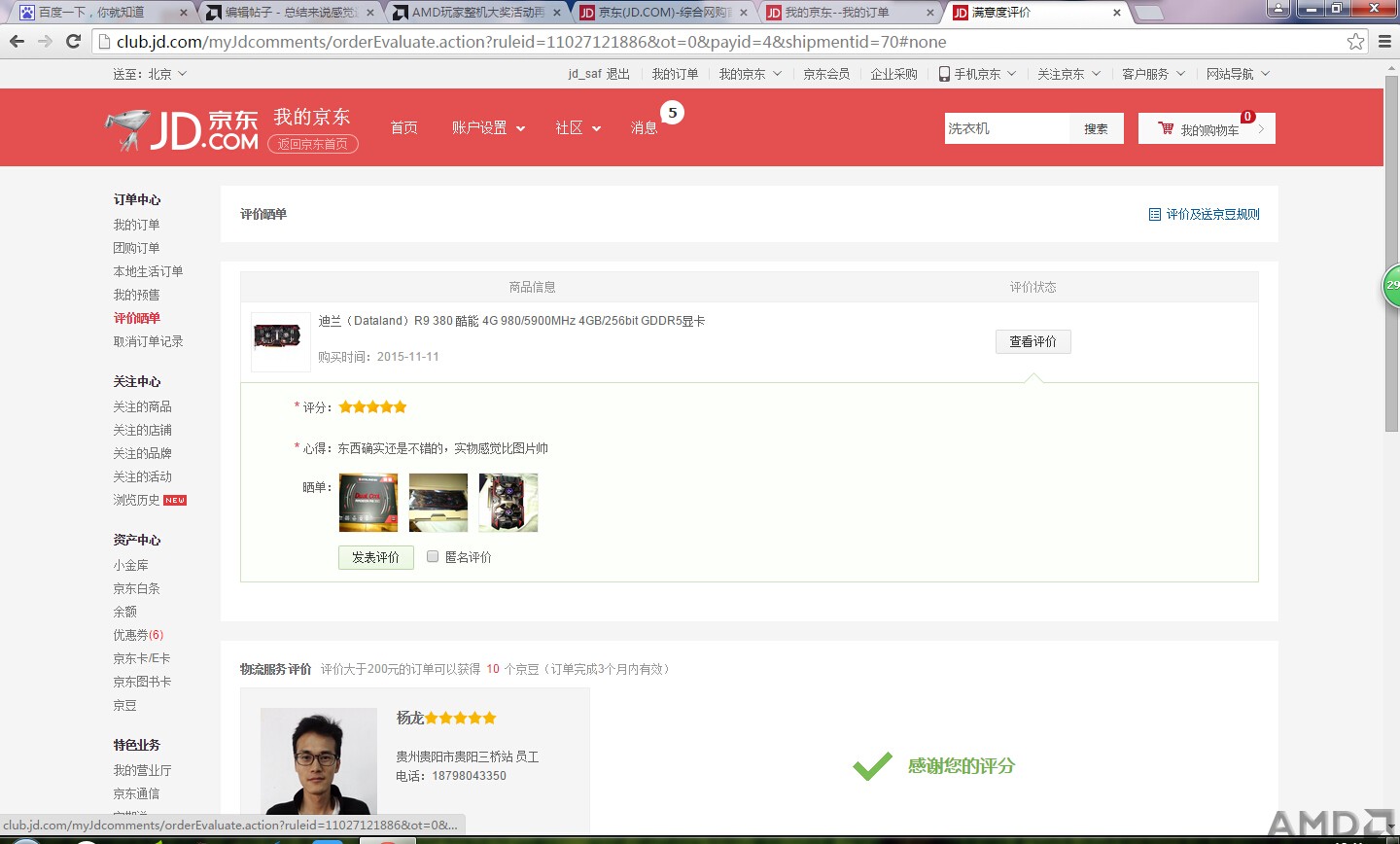
Task: Click the 搜索 search button
Action: pos(1097,128)
